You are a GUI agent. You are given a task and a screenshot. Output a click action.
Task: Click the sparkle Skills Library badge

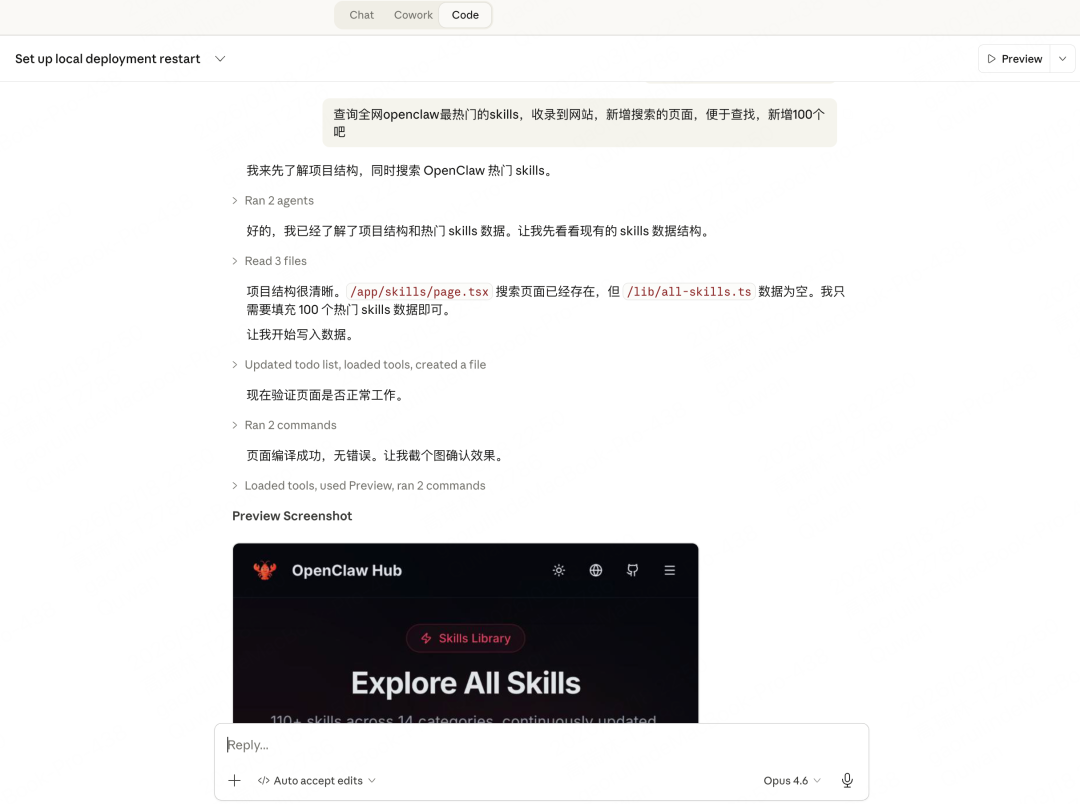(465, 638)
